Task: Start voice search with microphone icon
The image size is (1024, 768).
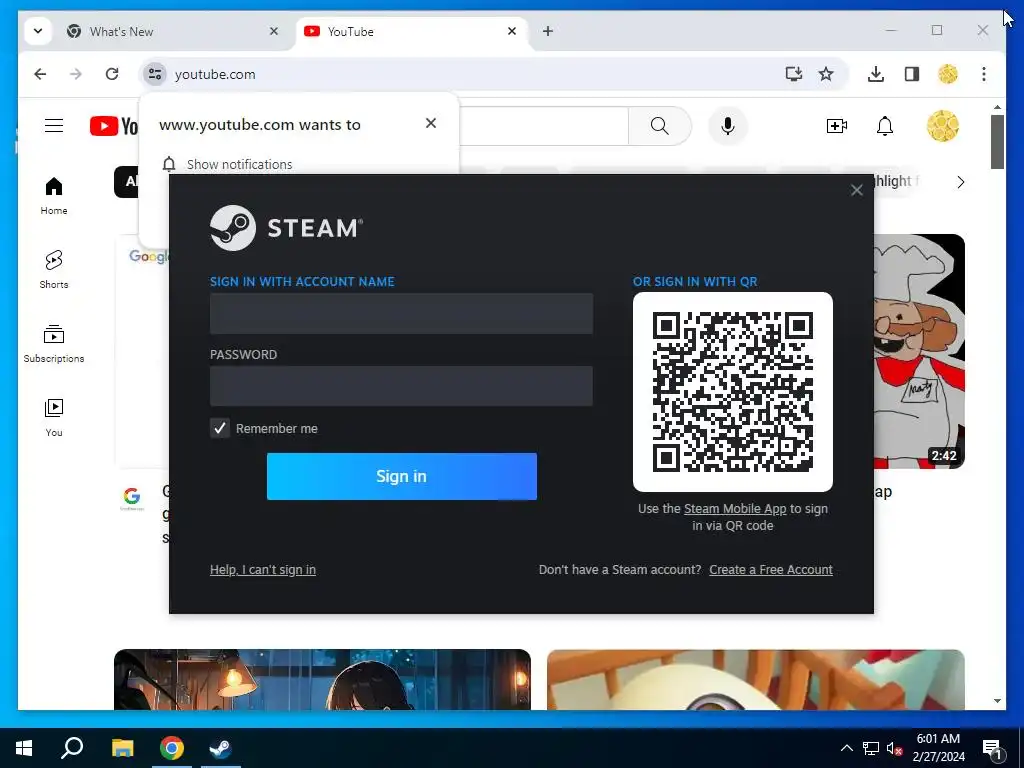Action: pyautogui.click(x=728, y=125)
